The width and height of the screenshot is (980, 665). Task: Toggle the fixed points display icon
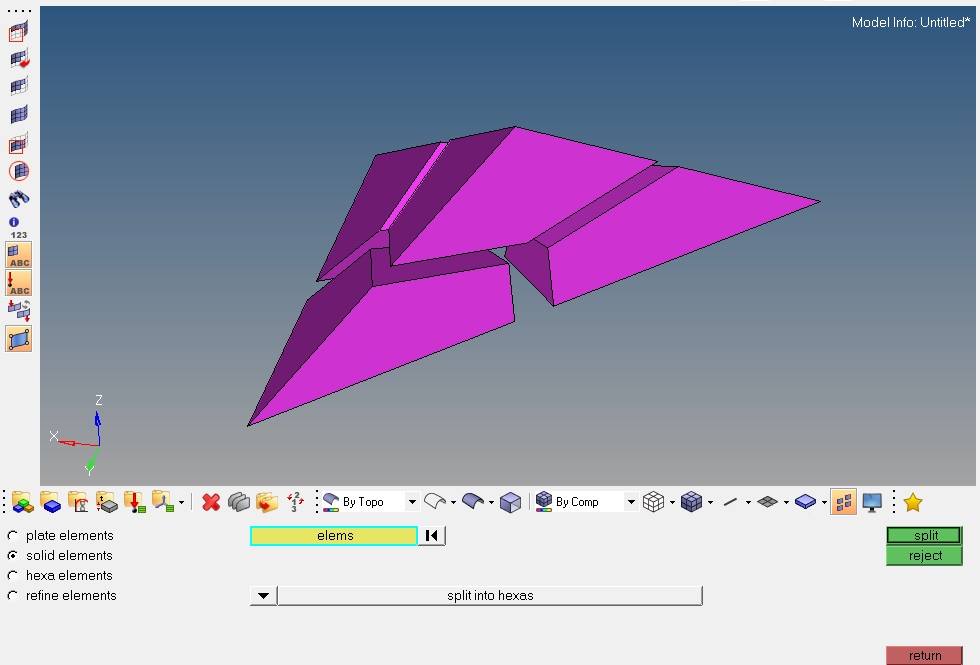19,339
